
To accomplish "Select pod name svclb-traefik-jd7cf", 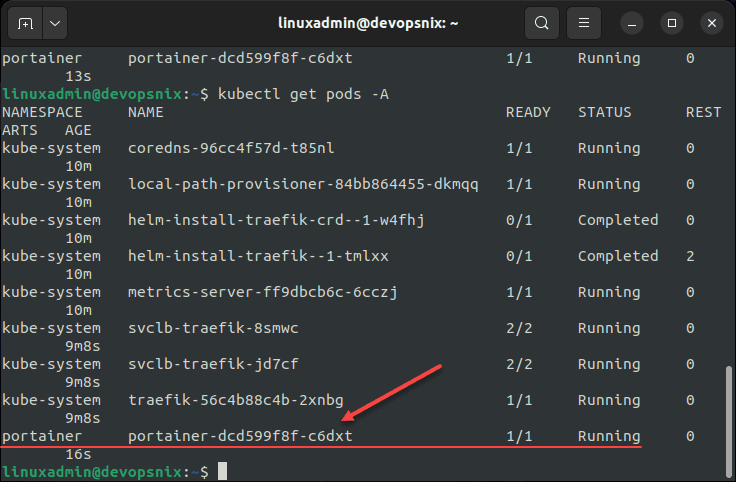I will (x=213, y=364).
